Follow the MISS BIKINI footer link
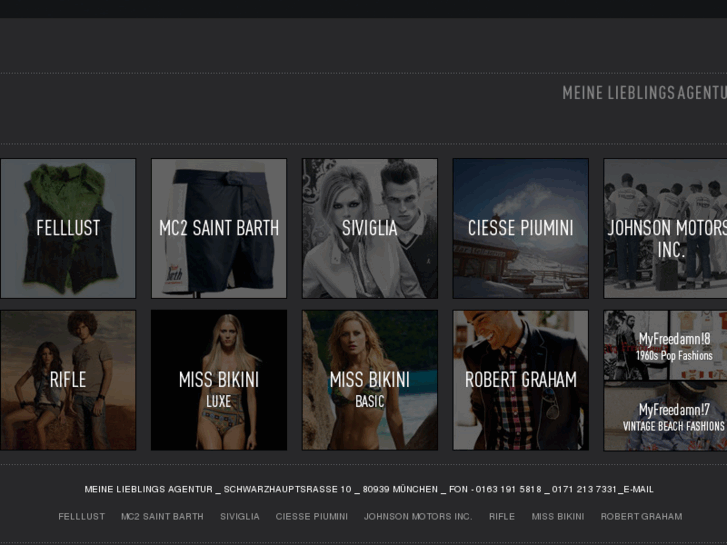The image size is (727, 545). click(558, 516)
